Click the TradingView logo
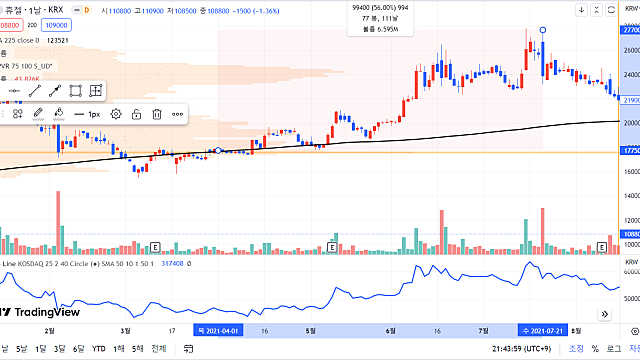The width and height of the screenshot is (640, 360). pyautogui.click(x=40, y=312)
